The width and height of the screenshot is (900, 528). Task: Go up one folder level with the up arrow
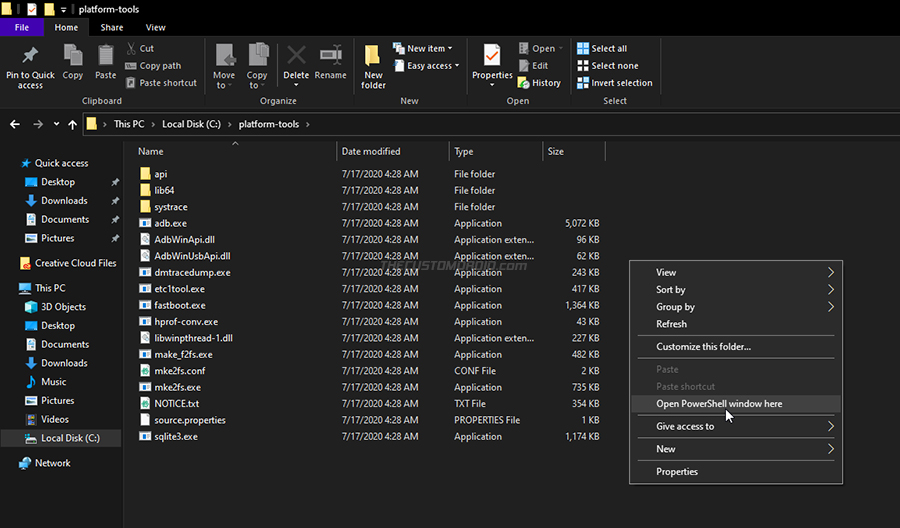tap(72, 124)
